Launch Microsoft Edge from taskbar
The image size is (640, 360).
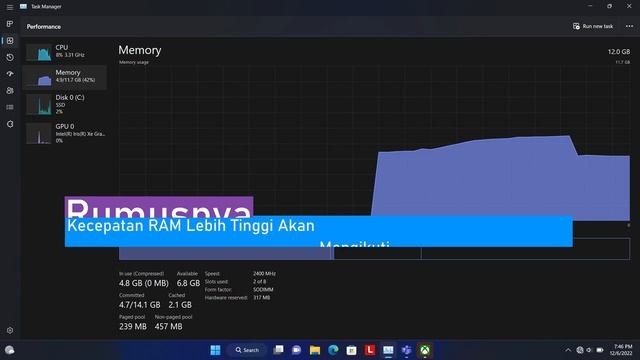pyautogui.click(x=333, y=350)
